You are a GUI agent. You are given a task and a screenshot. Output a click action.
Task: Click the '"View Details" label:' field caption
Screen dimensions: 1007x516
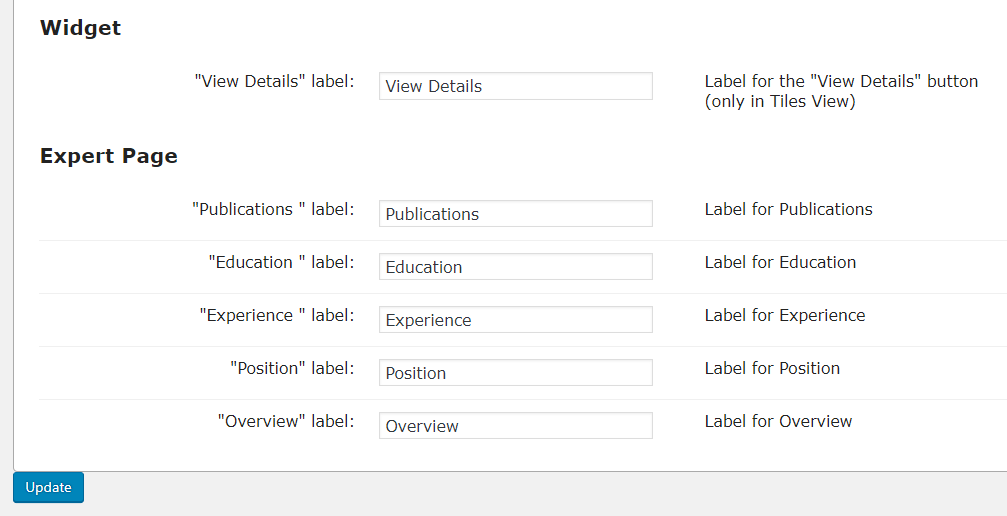point(274,81)
